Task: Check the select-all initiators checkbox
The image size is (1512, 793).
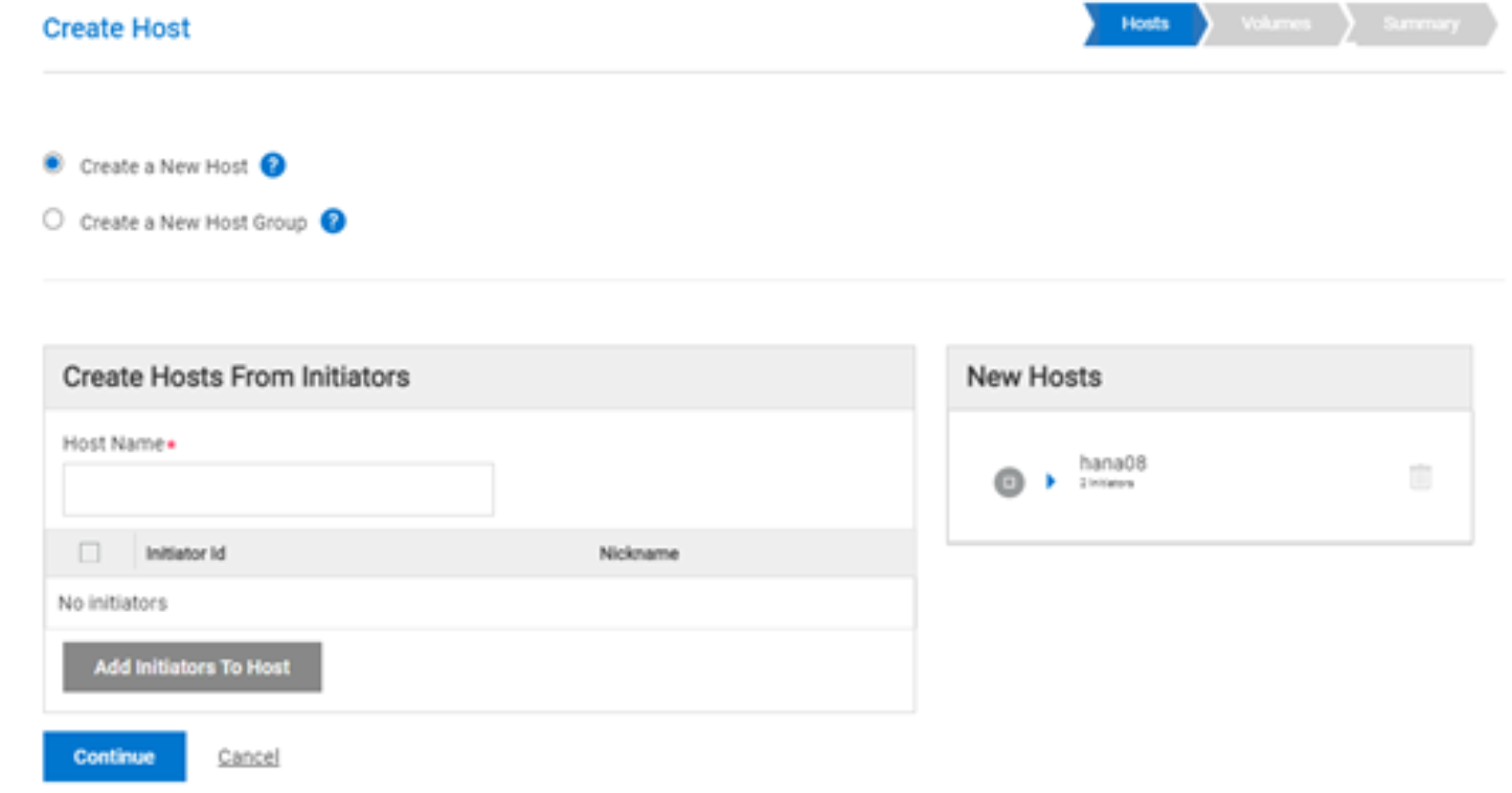Action: coord(89,552)
